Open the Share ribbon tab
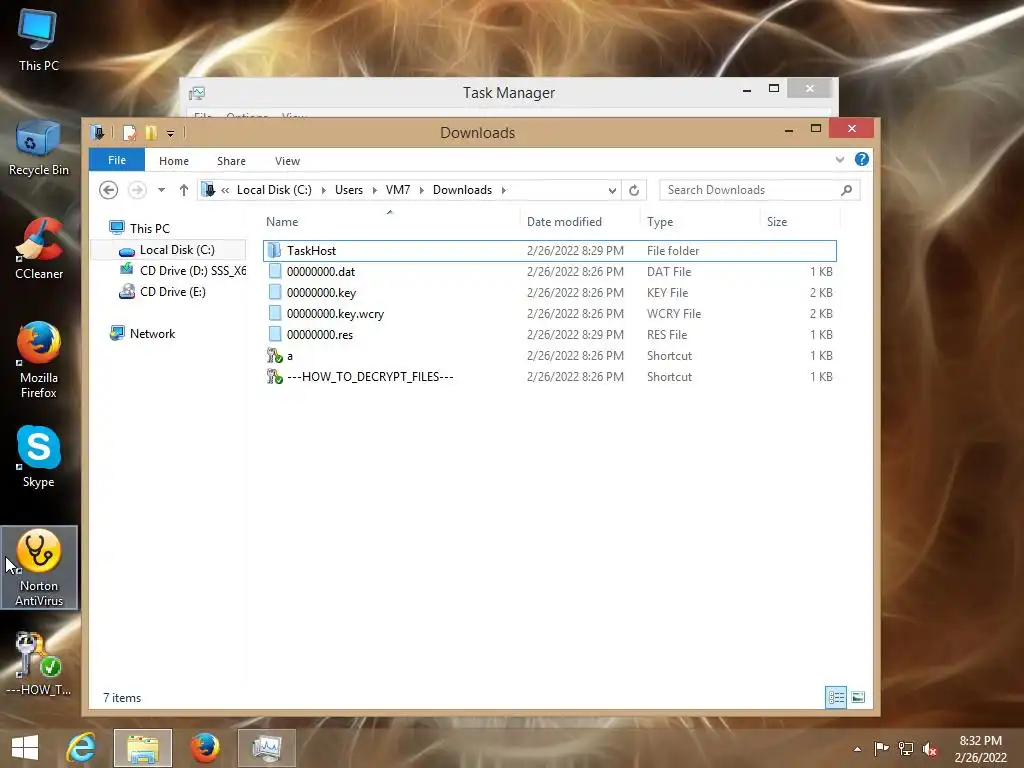Screen dimensions: 1024x768 [231, 161]
